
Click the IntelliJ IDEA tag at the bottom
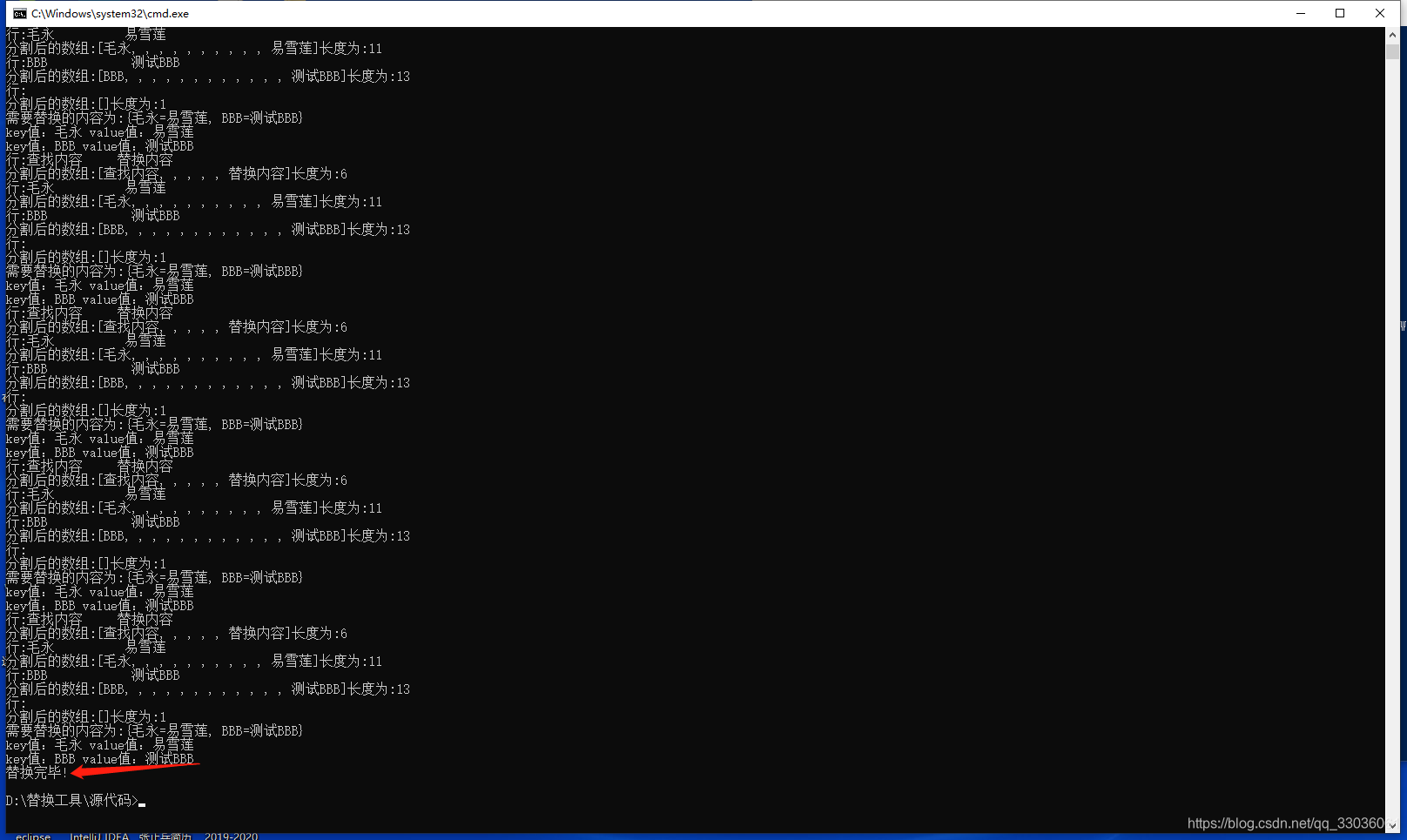pyautogui.click(x=100, y=835)
